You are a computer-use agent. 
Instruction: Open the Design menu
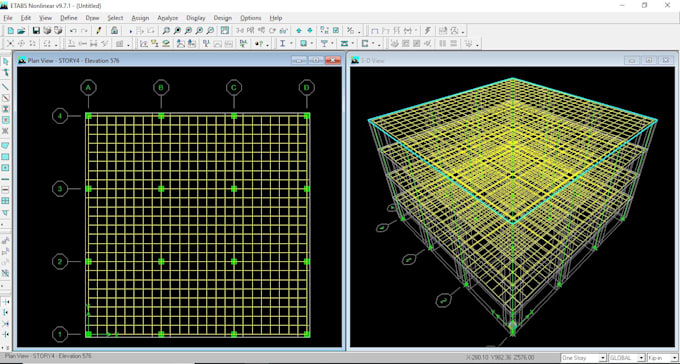click(x=222, y=18)
